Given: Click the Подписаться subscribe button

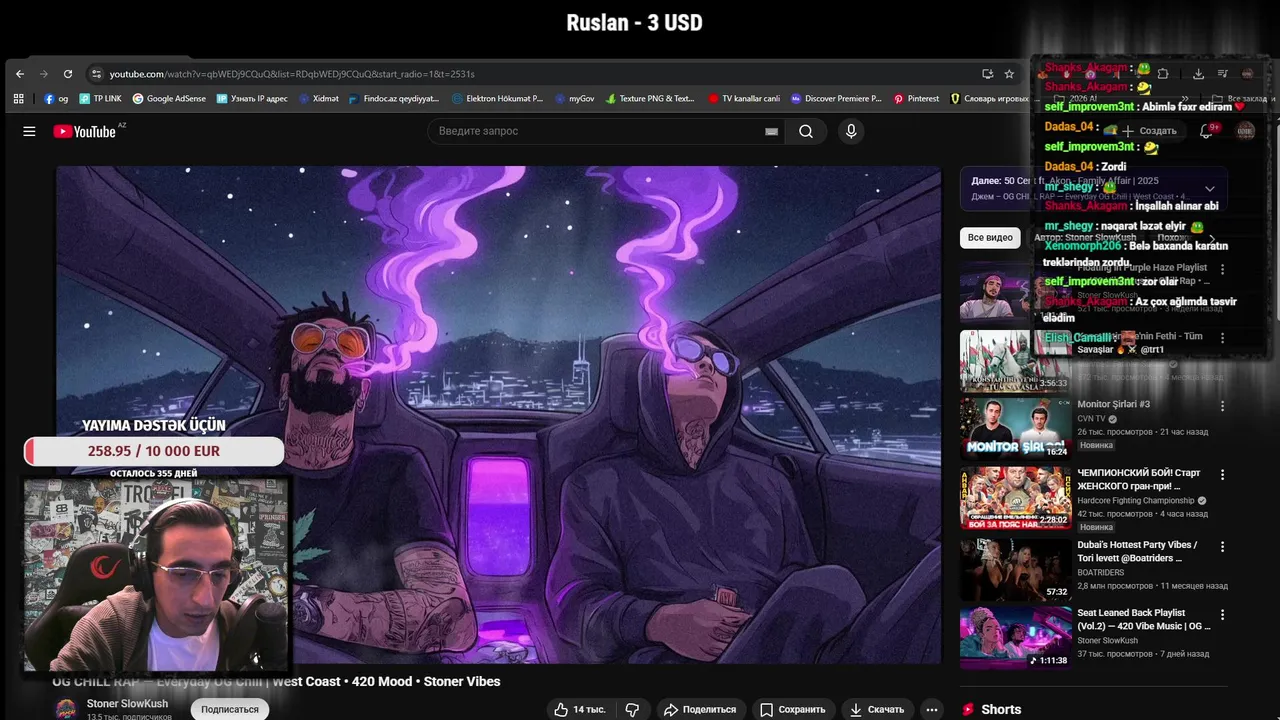Looking at the screenshot, I should (230, 709).
